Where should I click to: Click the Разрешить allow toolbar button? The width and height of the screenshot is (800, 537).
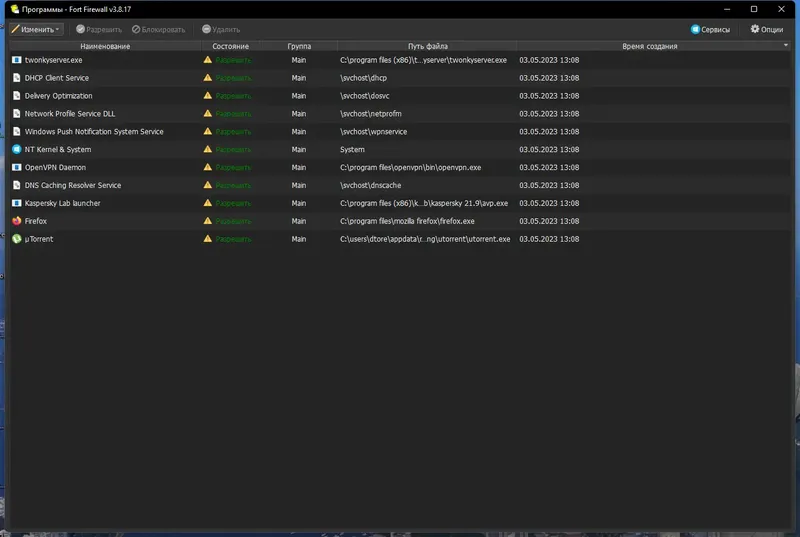[x=99, y=30]
